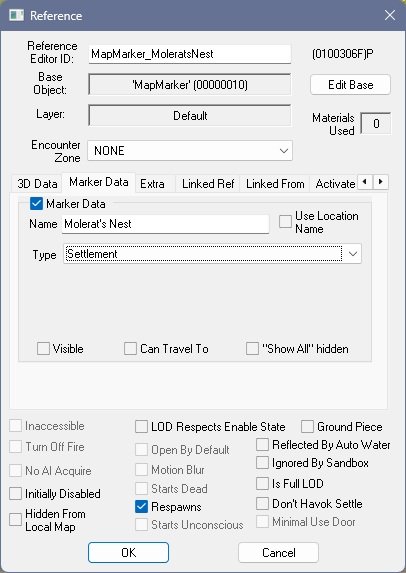This screenshot has height=573, width=406.
Task: Tick Use Location Name checkbox
Action: click(285, 221)
